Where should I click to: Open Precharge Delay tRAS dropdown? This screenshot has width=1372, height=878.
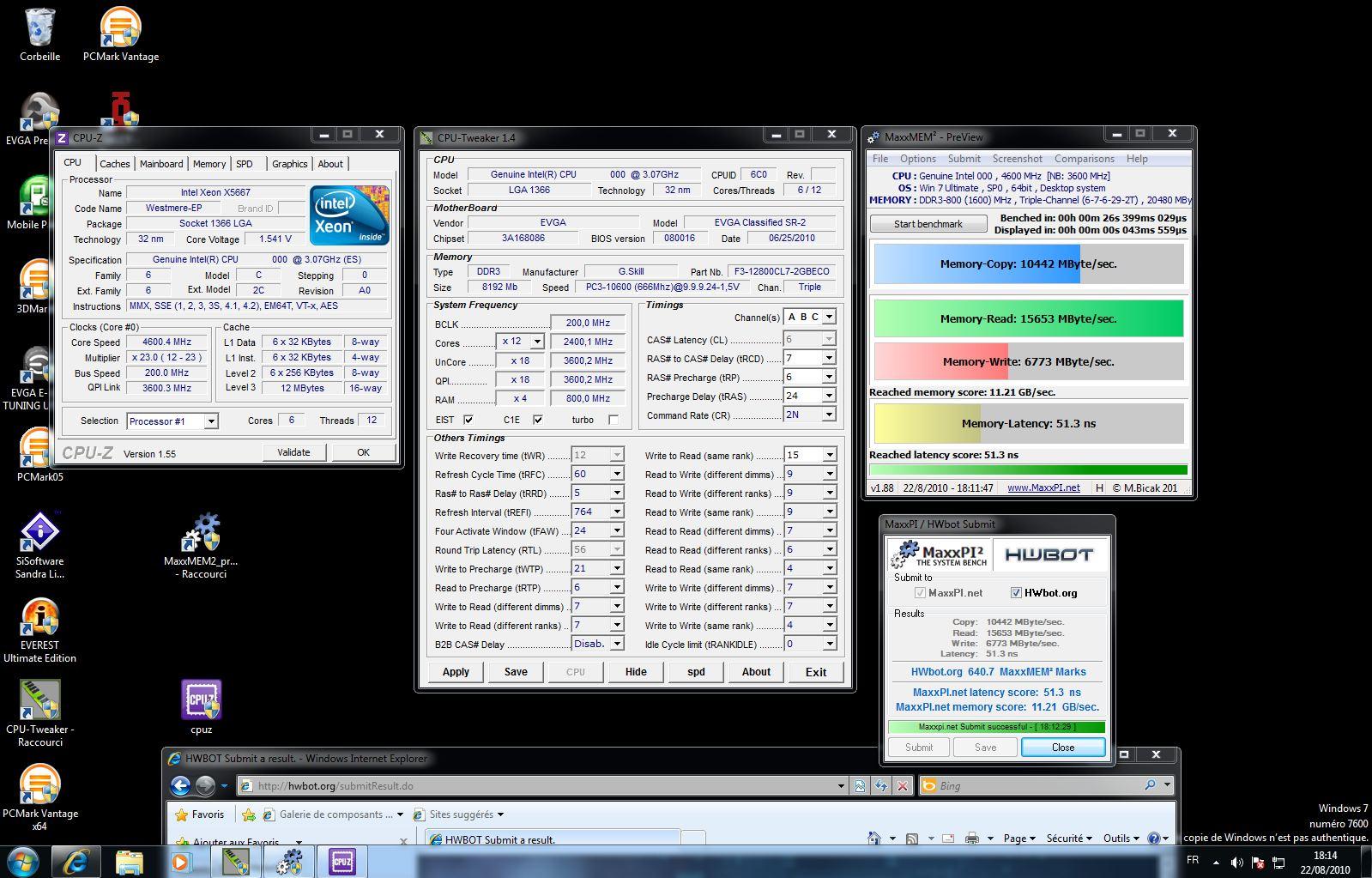click(829, 396)
